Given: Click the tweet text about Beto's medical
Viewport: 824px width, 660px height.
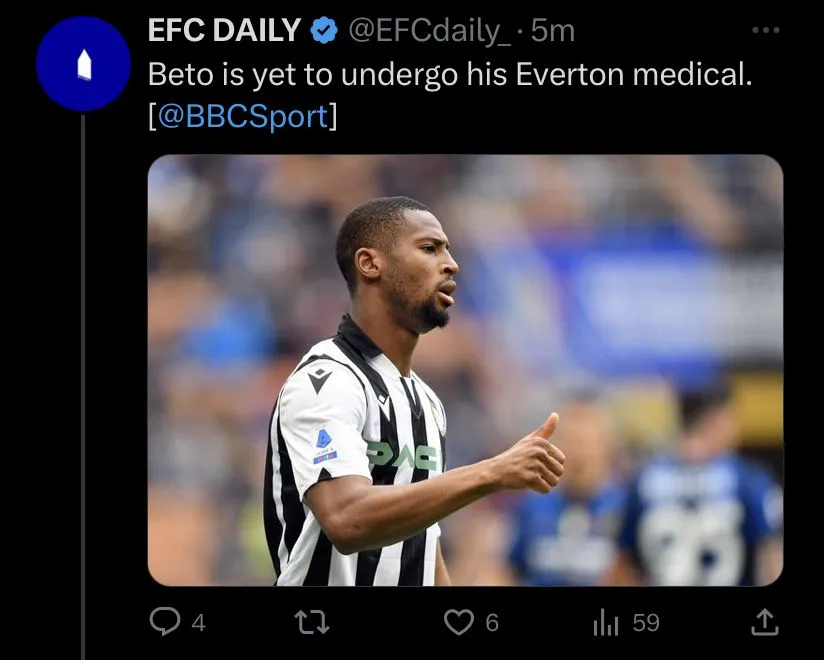Looking at the screenshot, I should click(448, 74).
